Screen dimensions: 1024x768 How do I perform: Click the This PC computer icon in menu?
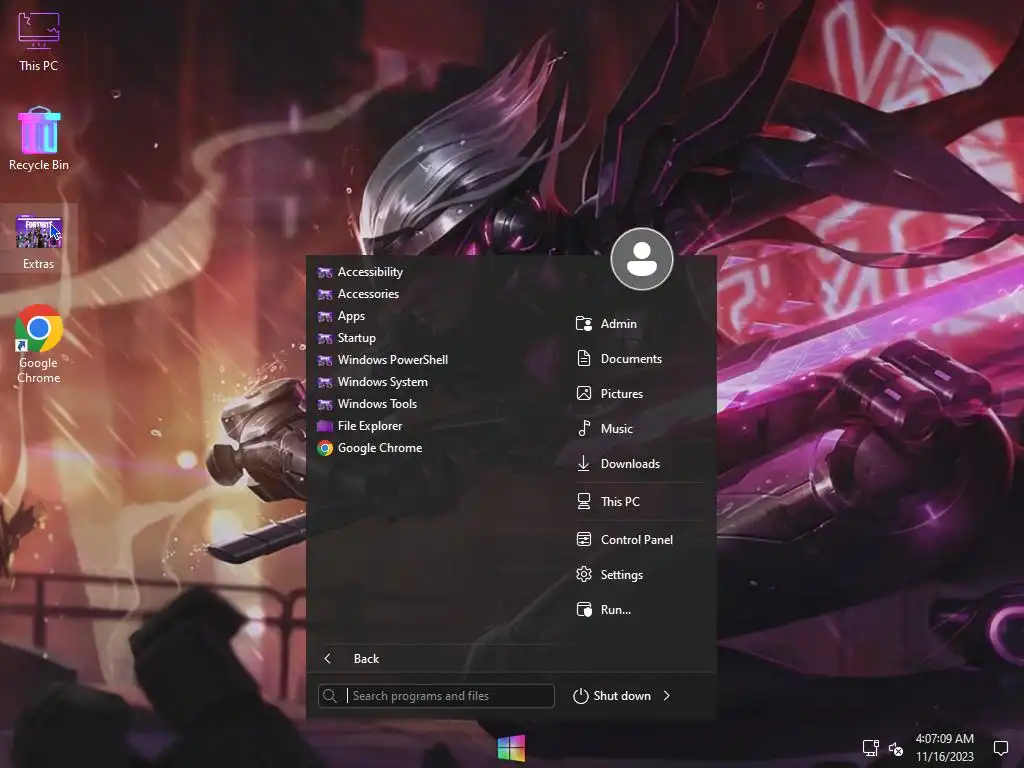(x=584, y=502)
